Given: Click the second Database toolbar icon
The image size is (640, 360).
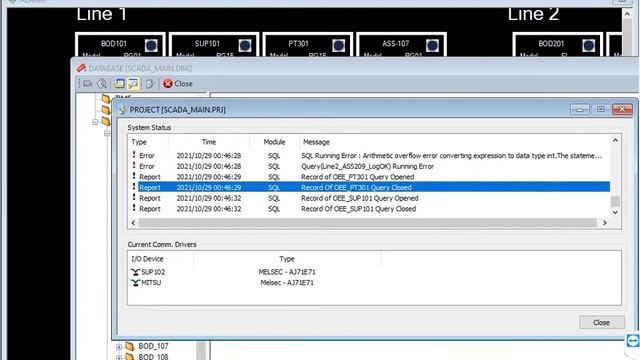Looking at the screenshot, I should pyautogui.click(x=102, y=84).
